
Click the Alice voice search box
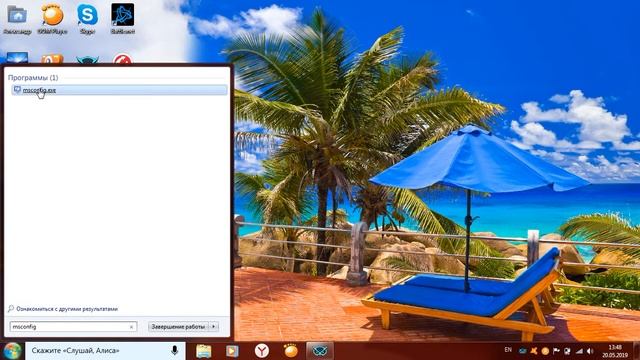click(x=105, y=351)
